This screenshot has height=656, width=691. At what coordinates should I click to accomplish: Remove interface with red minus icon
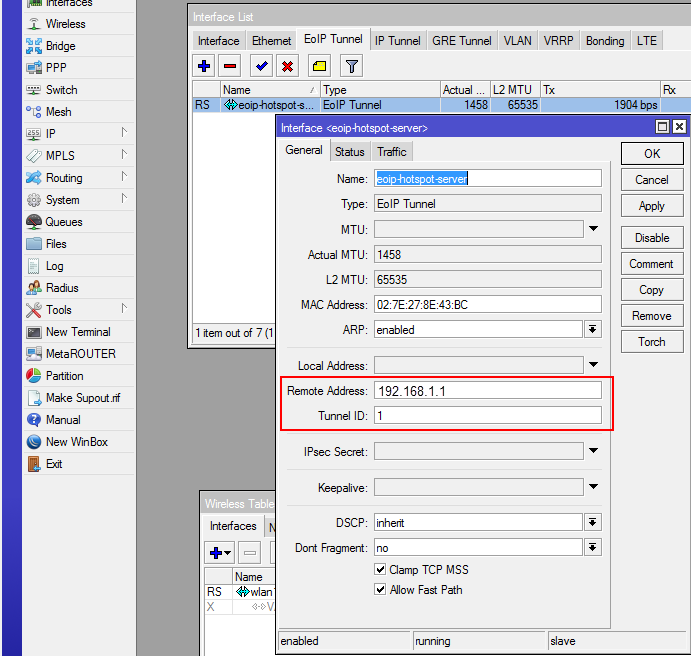click(x=230, y=66)
